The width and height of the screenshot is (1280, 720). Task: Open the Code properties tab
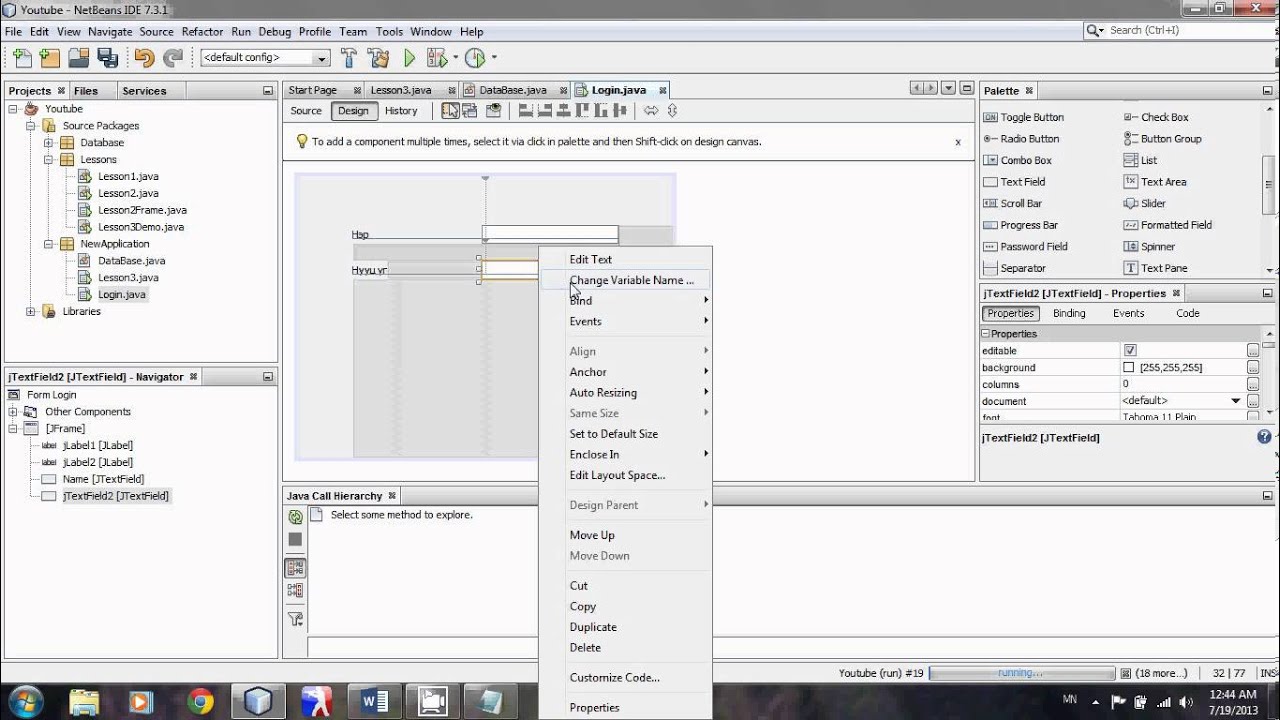tap(1187, 313)
